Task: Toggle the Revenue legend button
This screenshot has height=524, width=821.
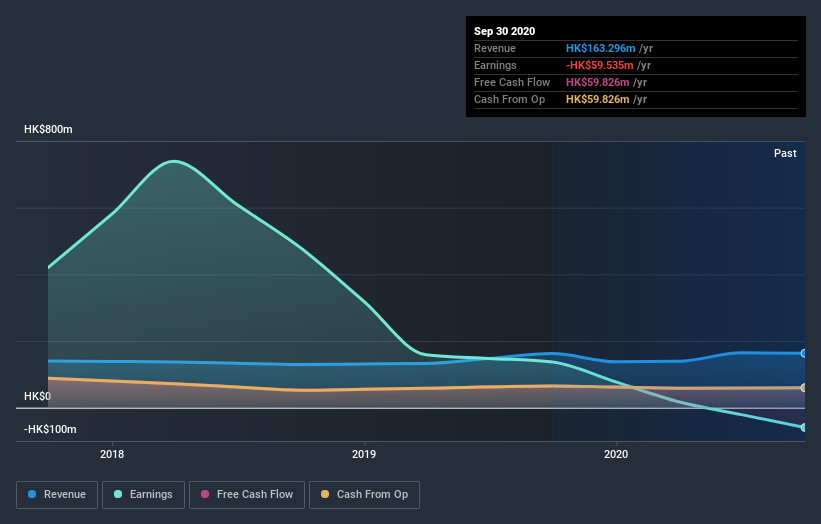Action: [x=57, y=495]
